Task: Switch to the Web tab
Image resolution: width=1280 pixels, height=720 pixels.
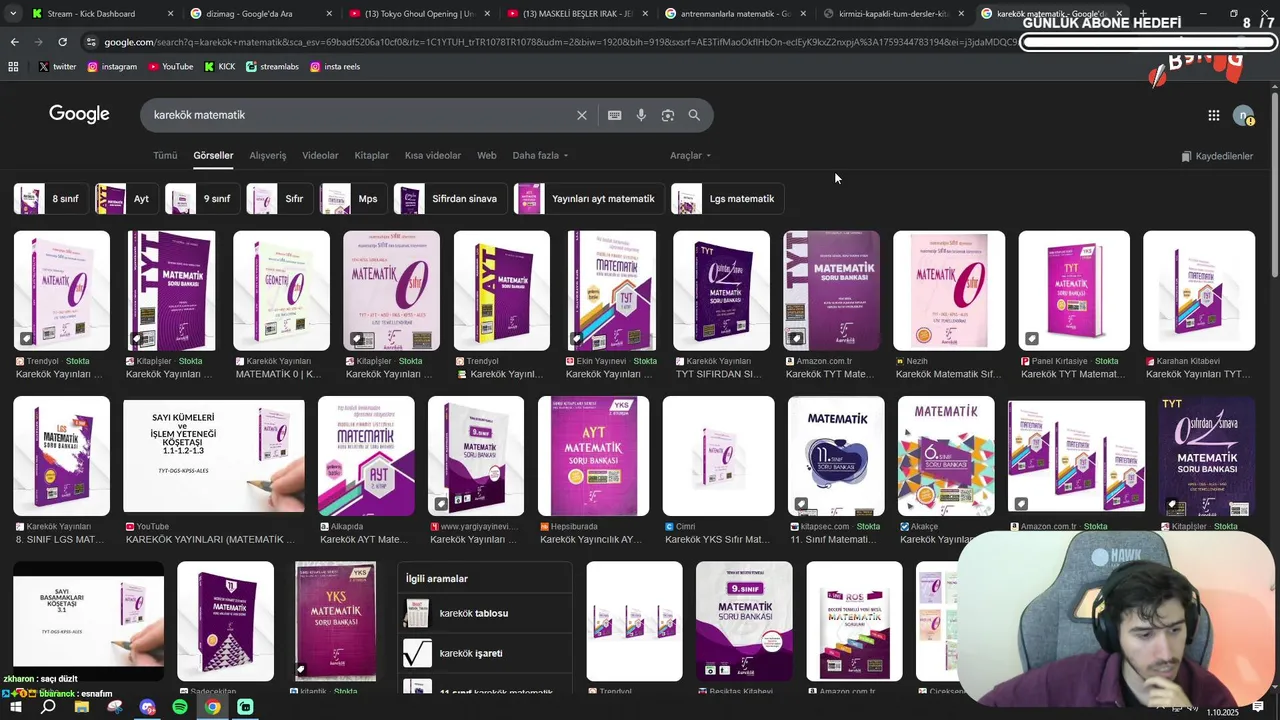Action: click(x=487, y=156)
